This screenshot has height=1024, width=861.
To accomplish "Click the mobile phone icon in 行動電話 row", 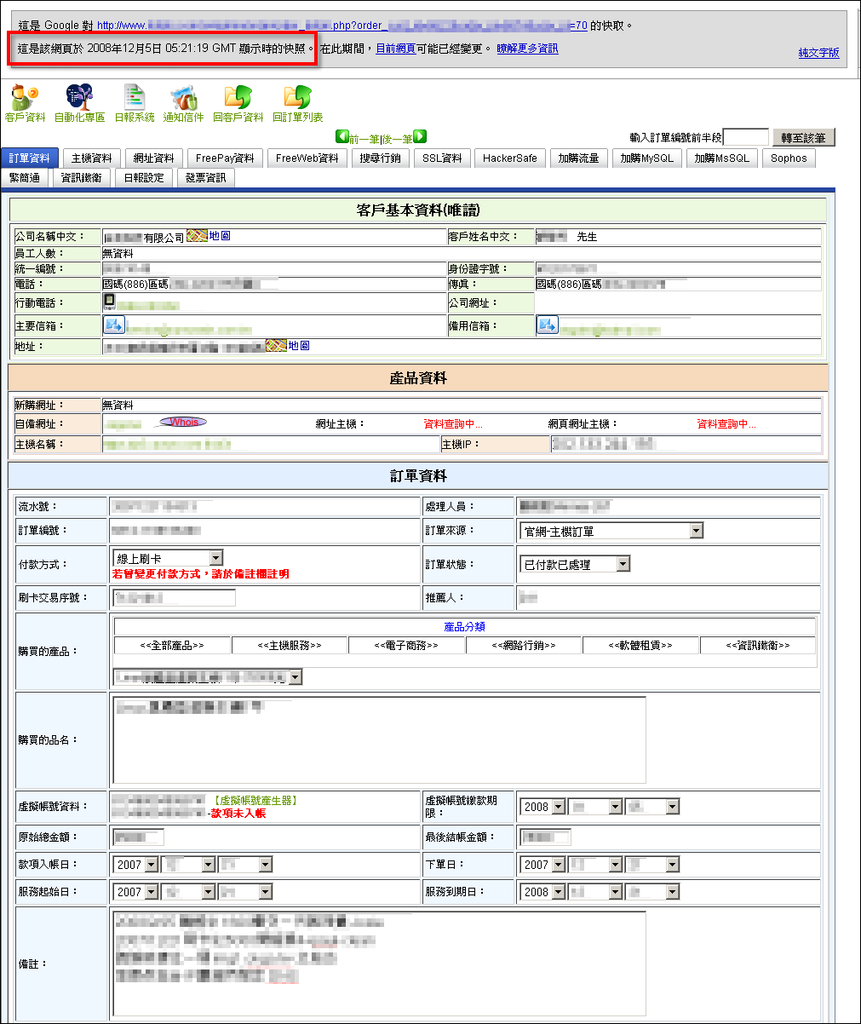I will [x=109, y=300].
